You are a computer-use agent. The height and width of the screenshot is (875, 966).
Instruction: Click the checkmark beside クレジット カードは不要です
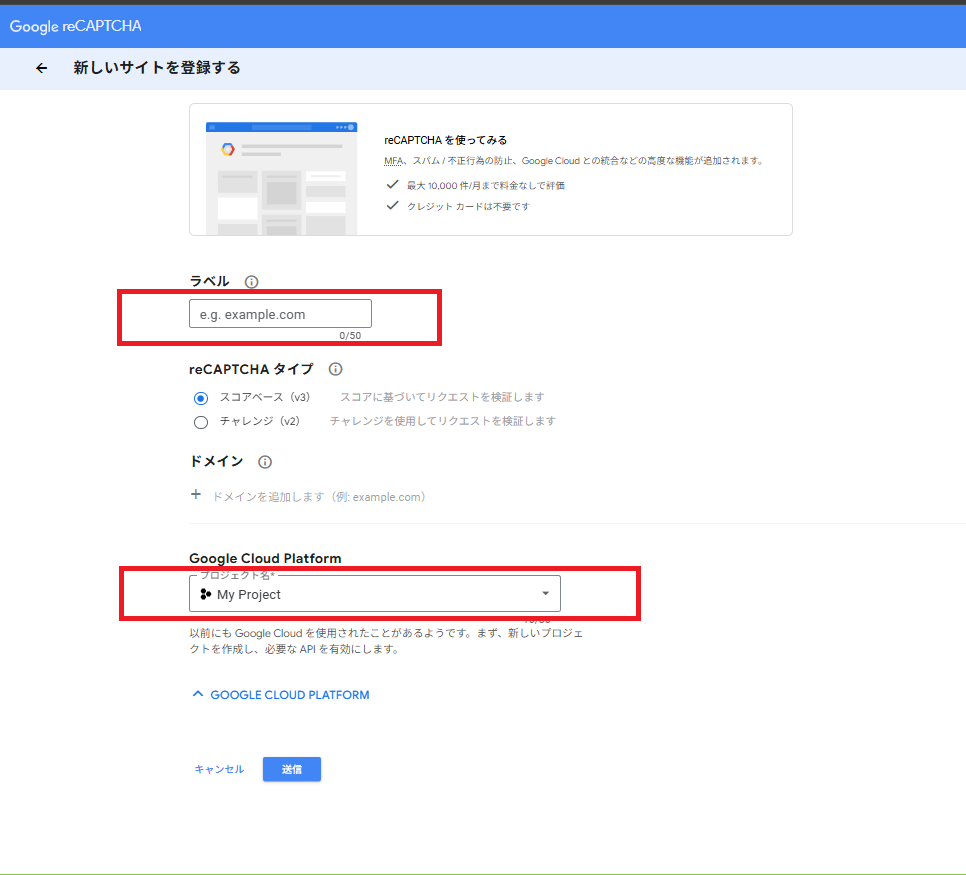[x=393, y=206]
